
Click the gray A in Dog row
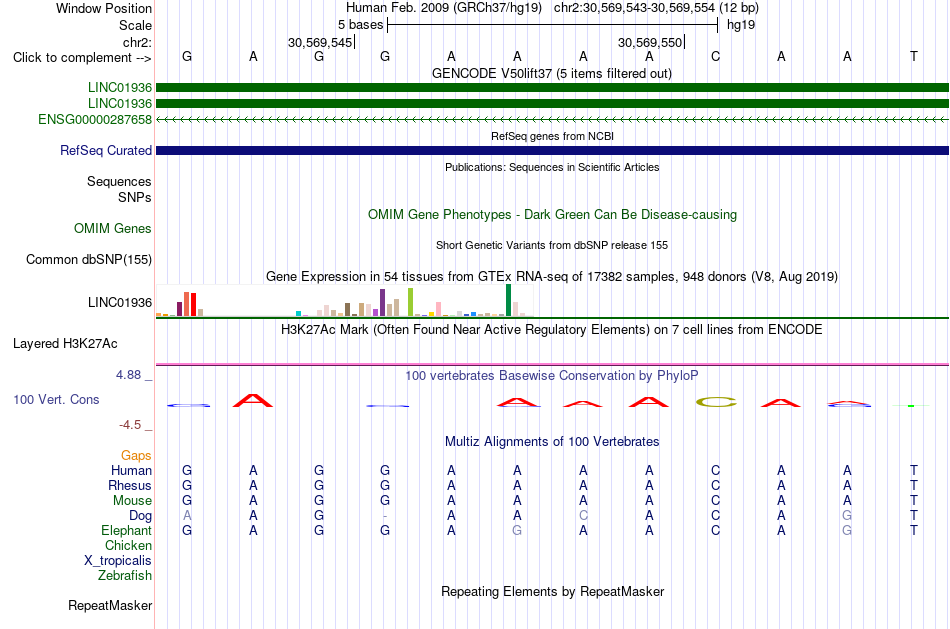point(187,516)
